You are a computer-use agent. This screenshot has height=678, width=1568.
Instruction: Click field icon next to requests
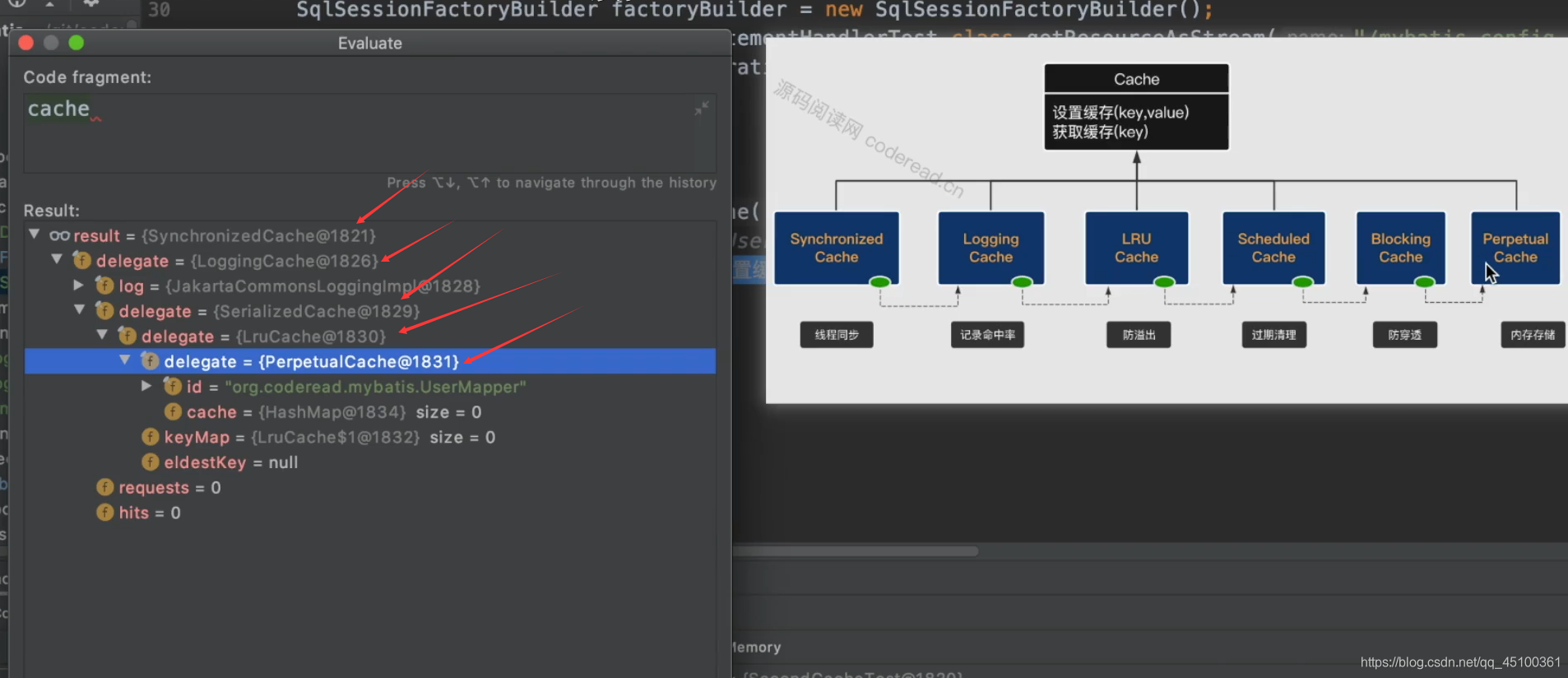coord(104,487)
